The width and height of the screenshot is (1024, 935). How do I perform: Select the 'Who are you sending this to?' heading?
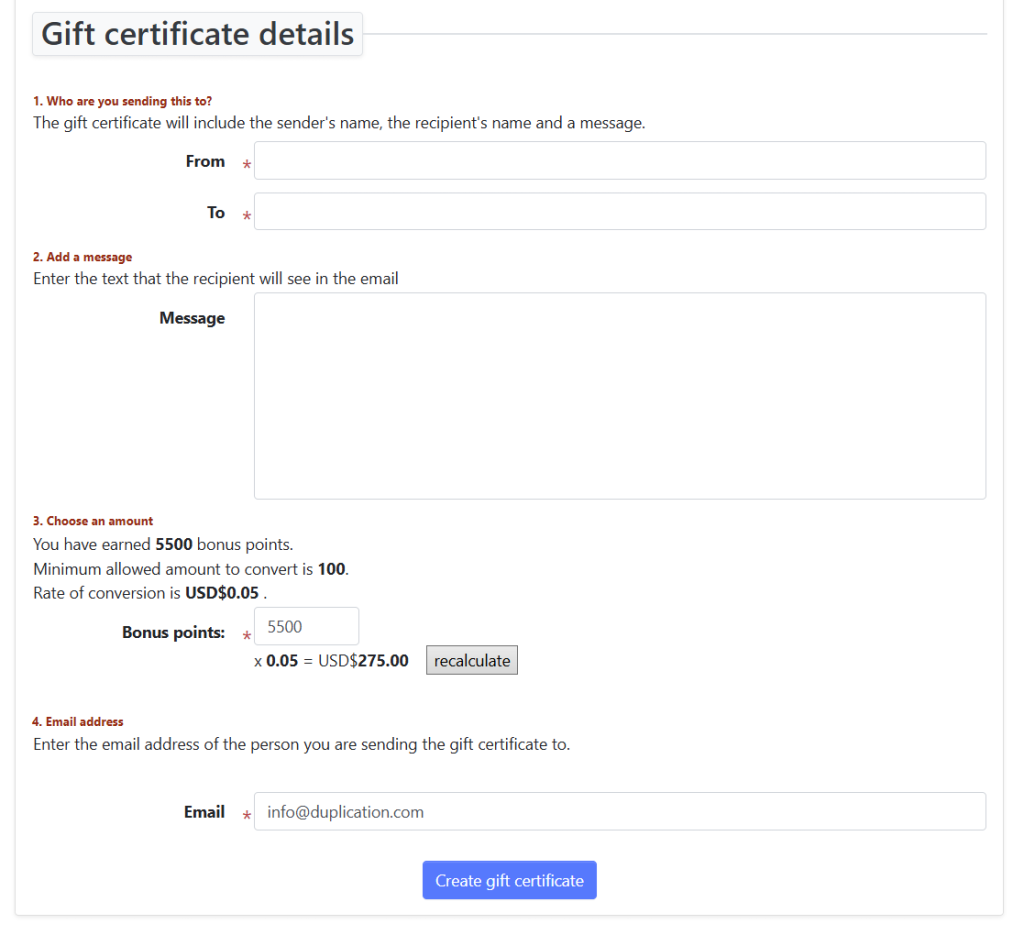click(122, 101)
